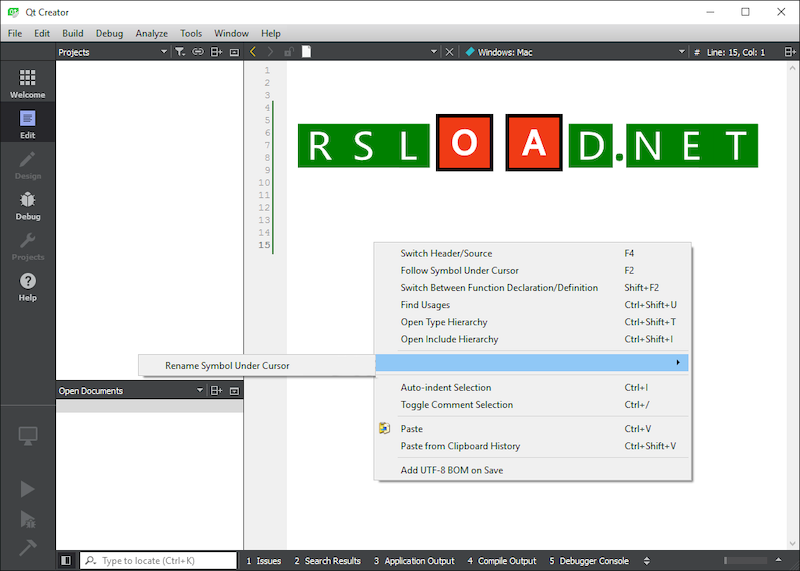Expand the highlighted Refactor submenu arrow
Image resolution: width=800 pixels, height=571 pixels.
point(678,362)
